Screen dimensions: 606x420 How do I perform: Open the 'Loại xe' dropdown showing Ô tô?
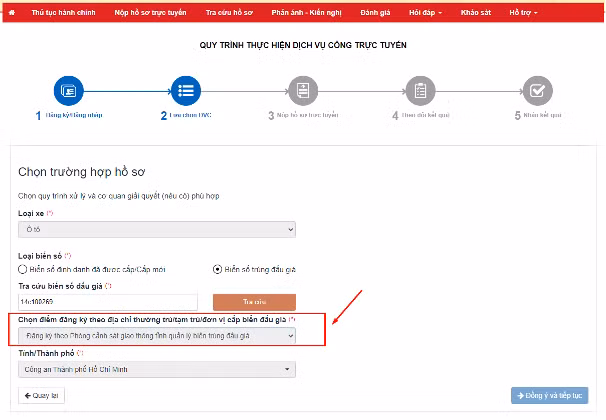tap(157, 230)
